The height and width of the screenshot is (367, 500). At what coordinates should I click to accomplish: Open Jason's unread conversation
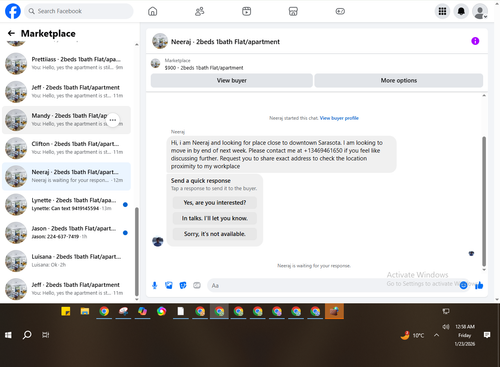[66, 233]
